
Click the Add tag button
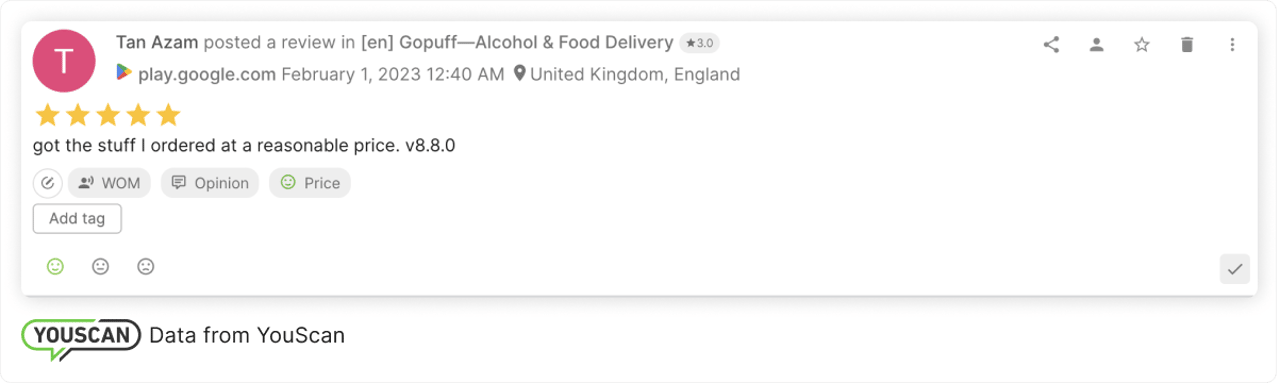pos(77,219)
